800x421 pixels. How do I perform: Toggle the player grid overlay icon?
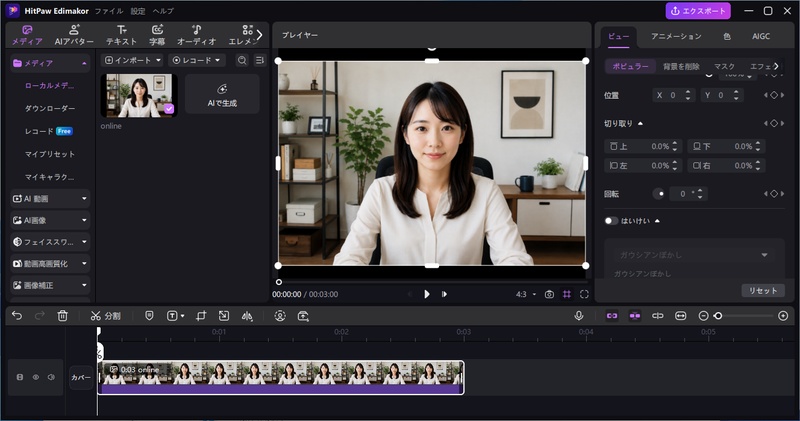click(567, 294)
